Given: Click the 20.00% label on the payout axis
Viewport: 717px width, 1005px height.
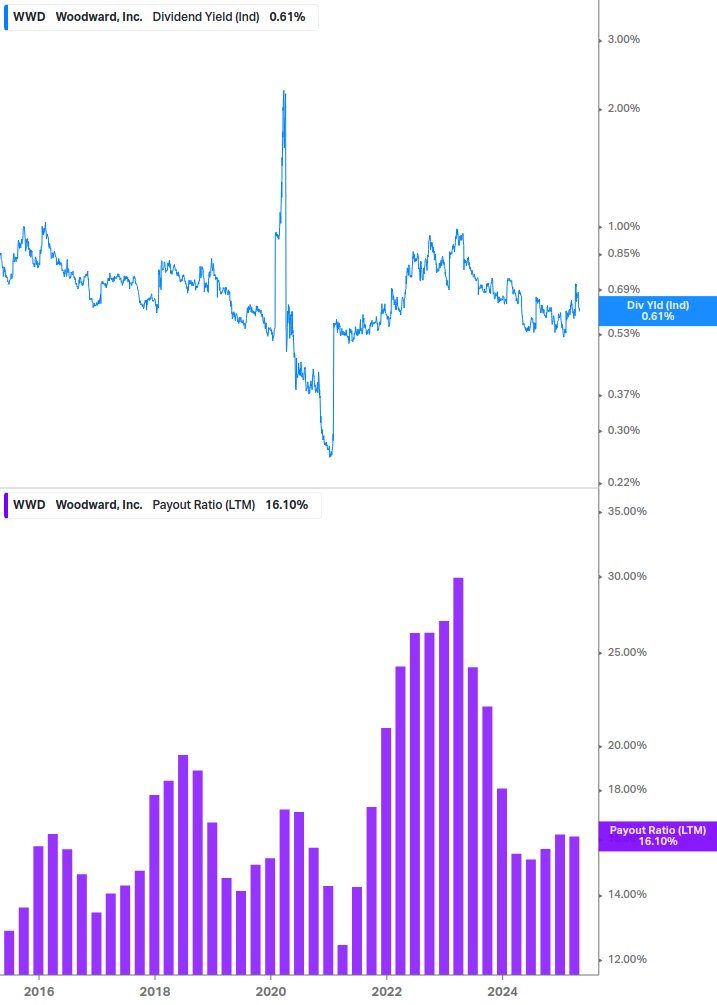Looking at the screenshot, I should (627, 745).
